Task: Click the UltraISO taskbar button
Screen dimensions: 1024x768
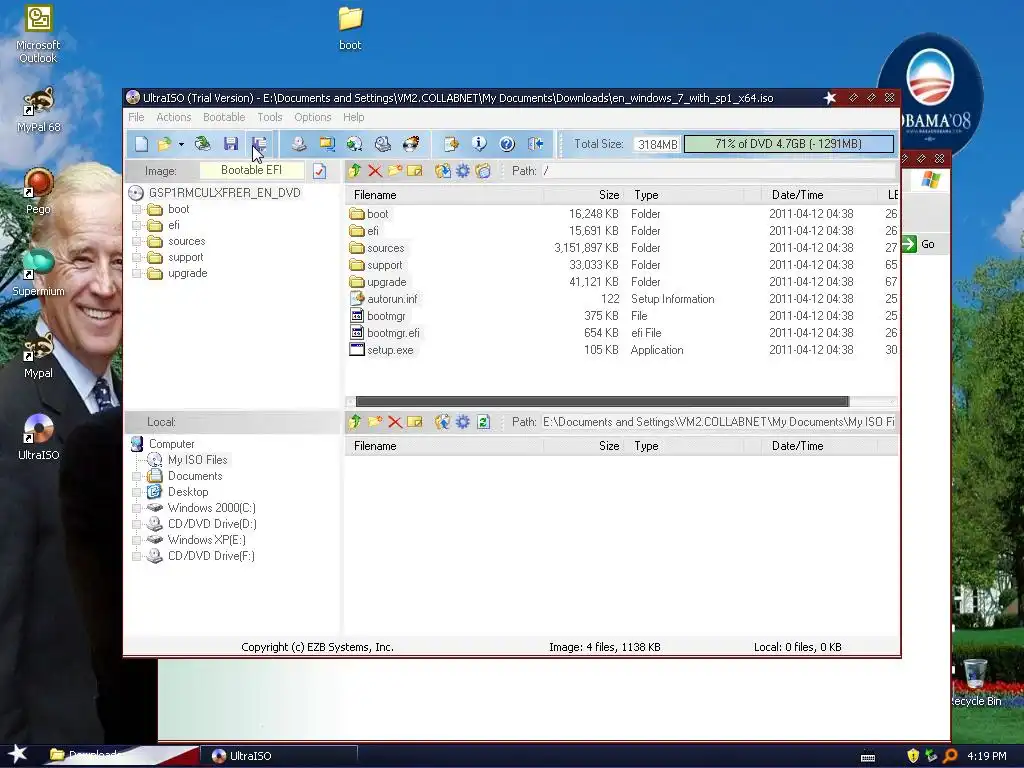Action: (279, 756)
